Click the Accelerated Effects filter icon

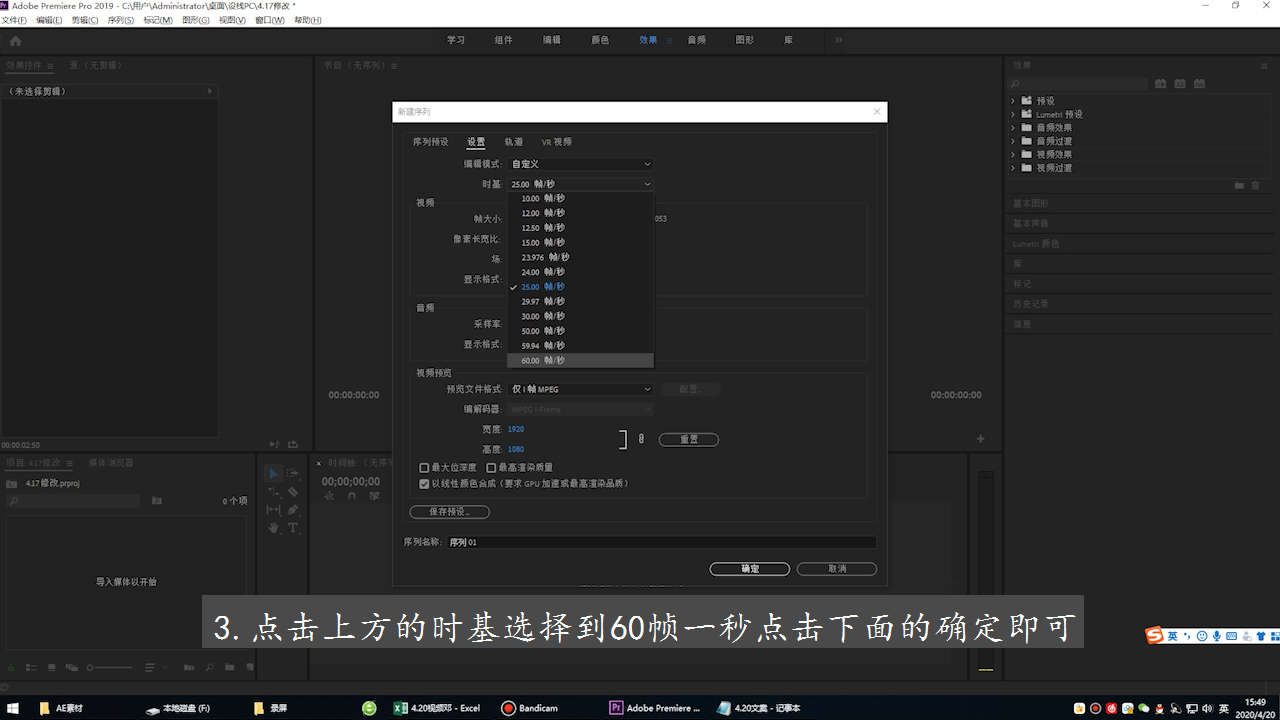click(1161, 84)
